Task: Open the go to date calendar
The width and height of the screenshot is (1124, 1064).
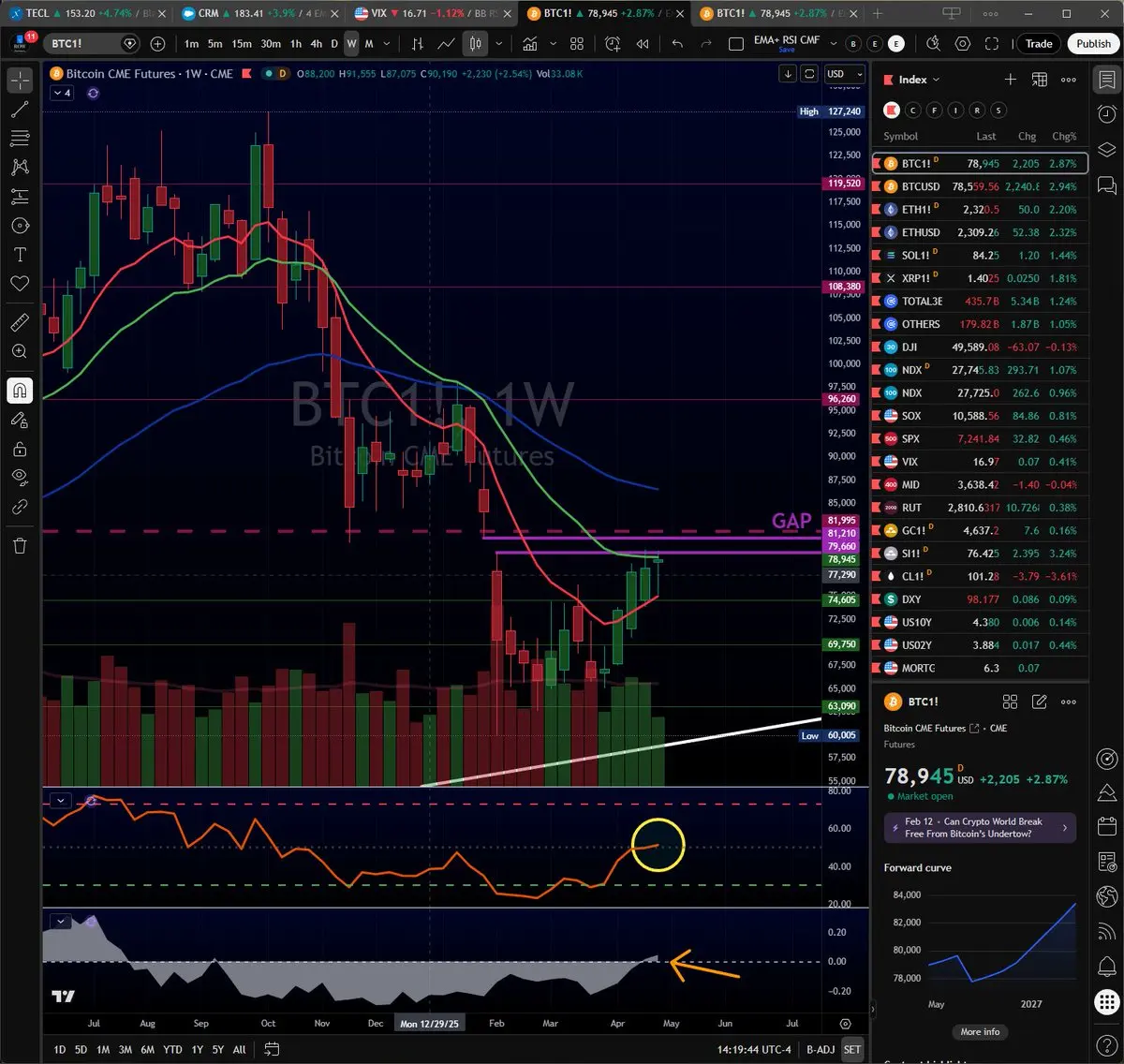Action: [270, 1050]
